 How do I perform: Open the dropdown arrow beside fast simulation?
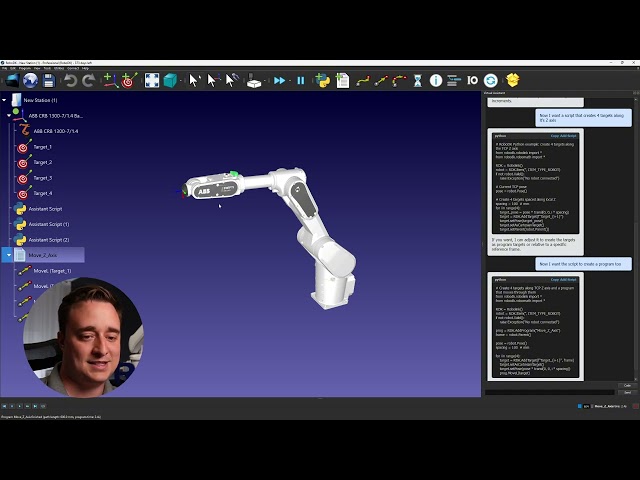(x=290, y=81)
